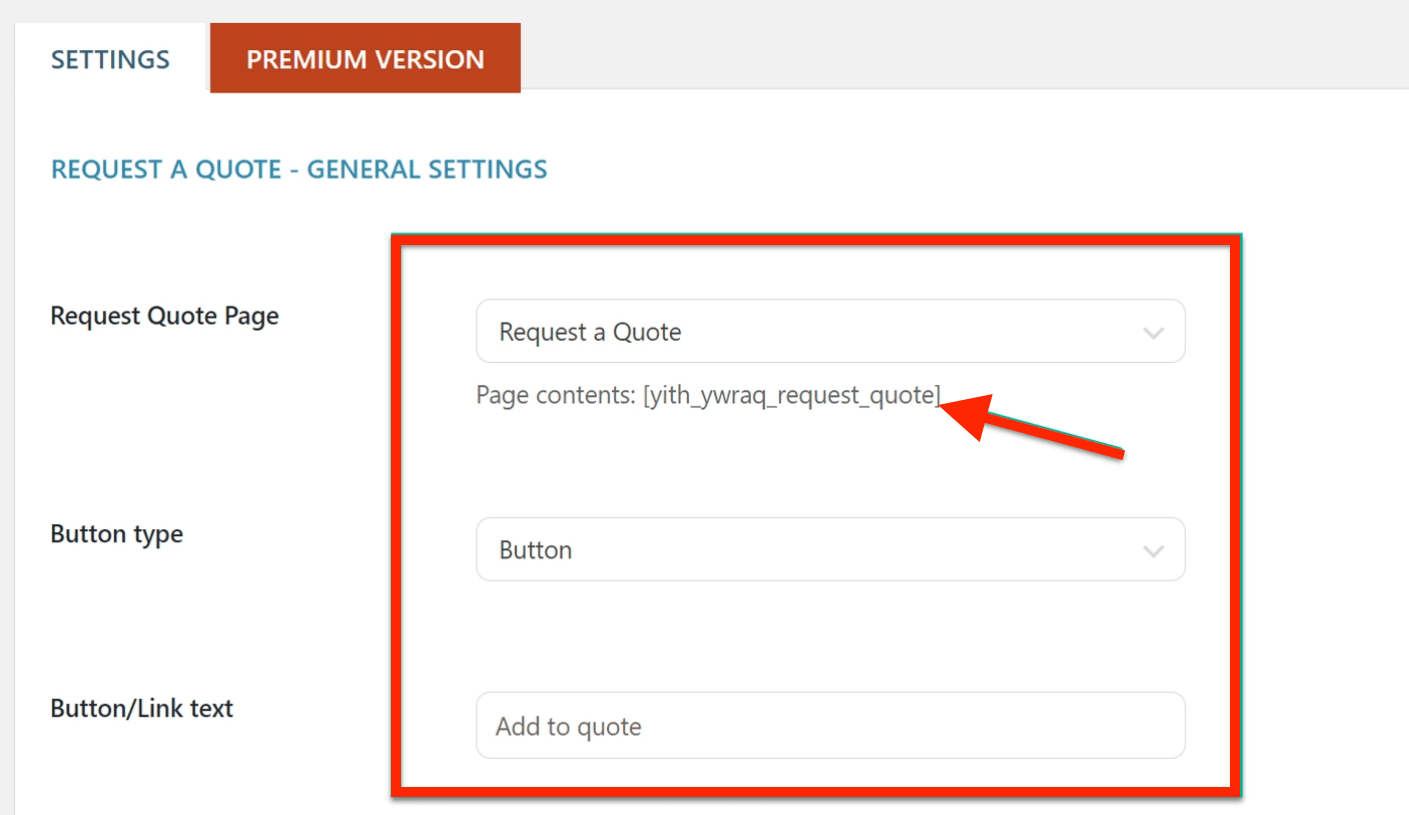1409x815 pixels.
Task: Focus the Button/Link text input field
Action: pos(829,726)
